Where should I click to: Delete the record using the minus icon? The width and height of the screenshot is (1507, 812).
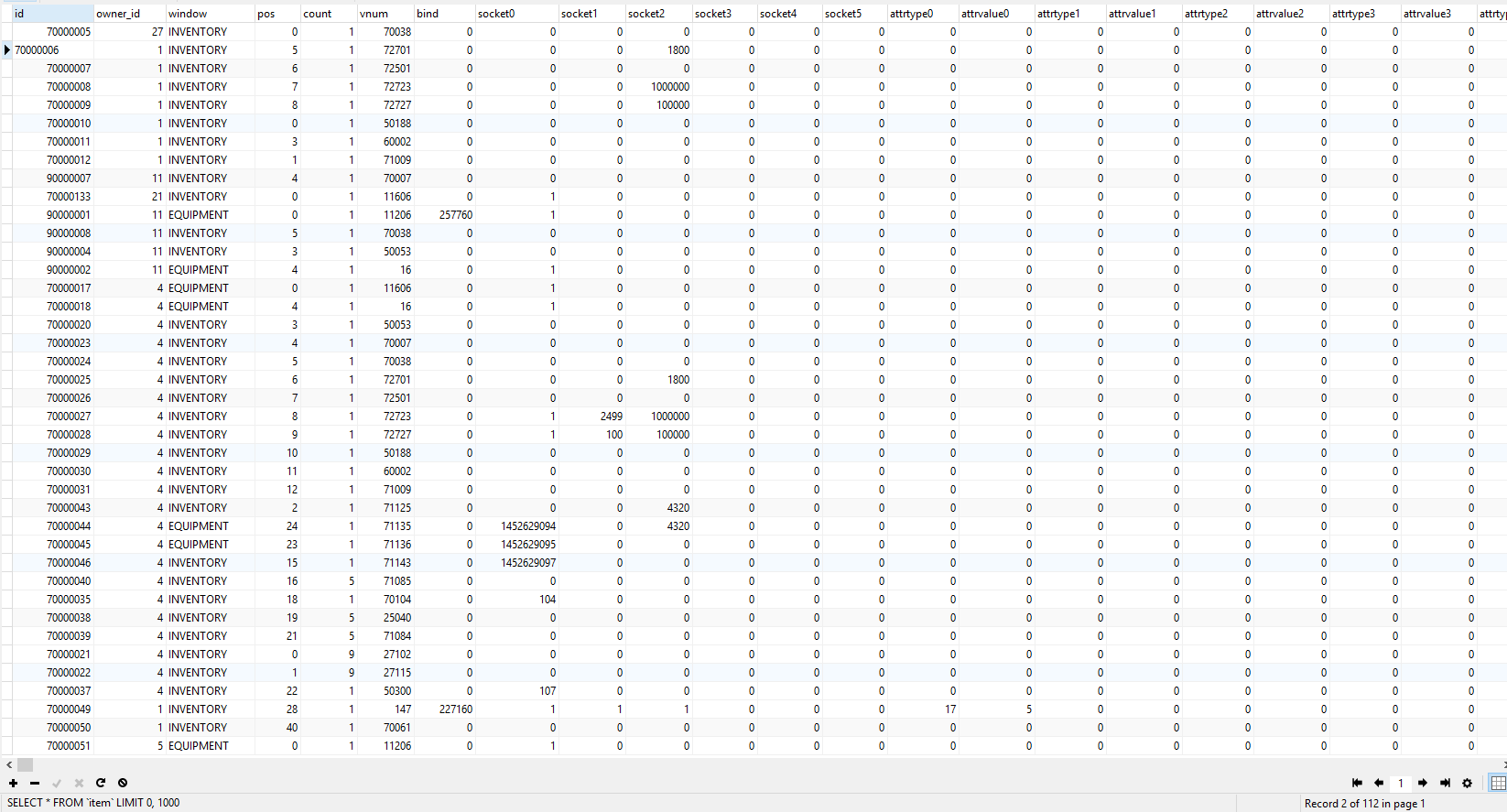[35, 783]
